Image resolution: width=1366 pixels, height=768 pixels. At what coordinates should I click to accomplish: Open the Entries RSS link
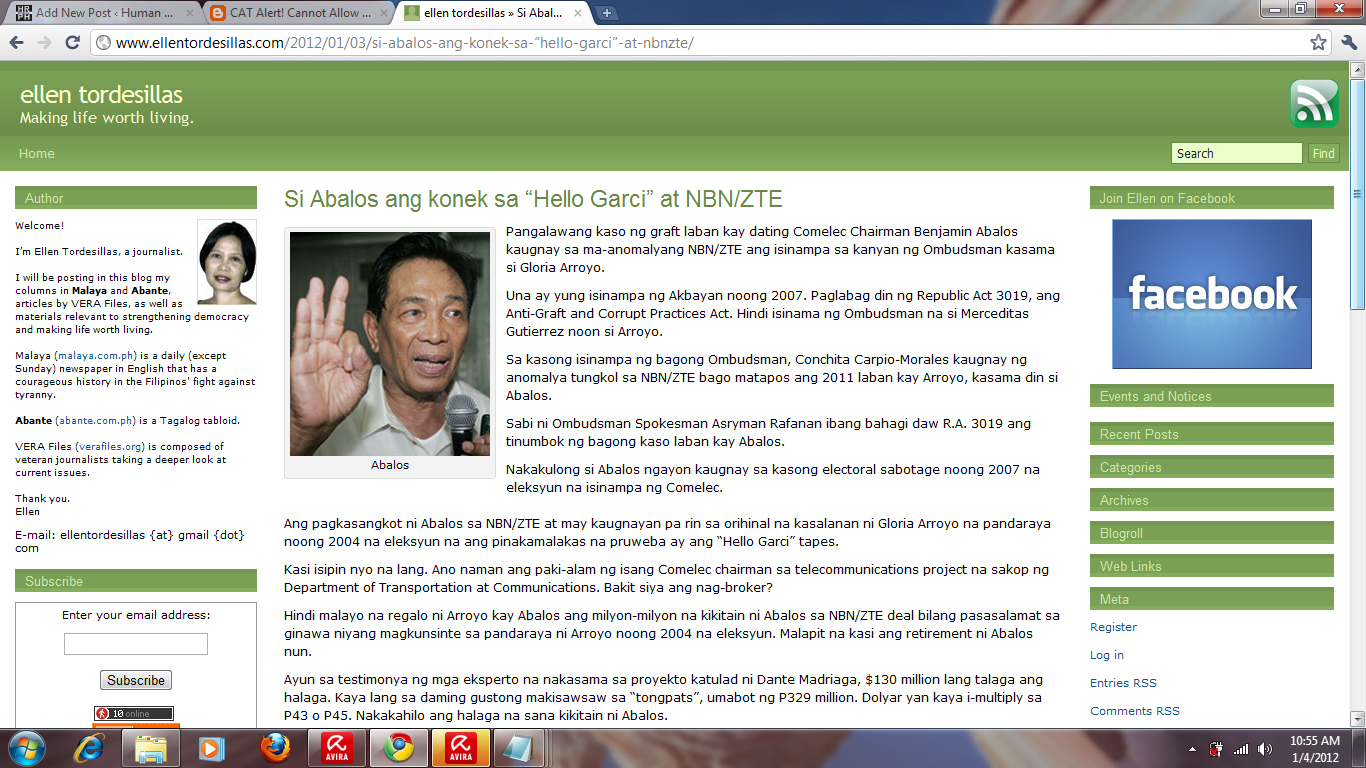tap(1123, 683)
